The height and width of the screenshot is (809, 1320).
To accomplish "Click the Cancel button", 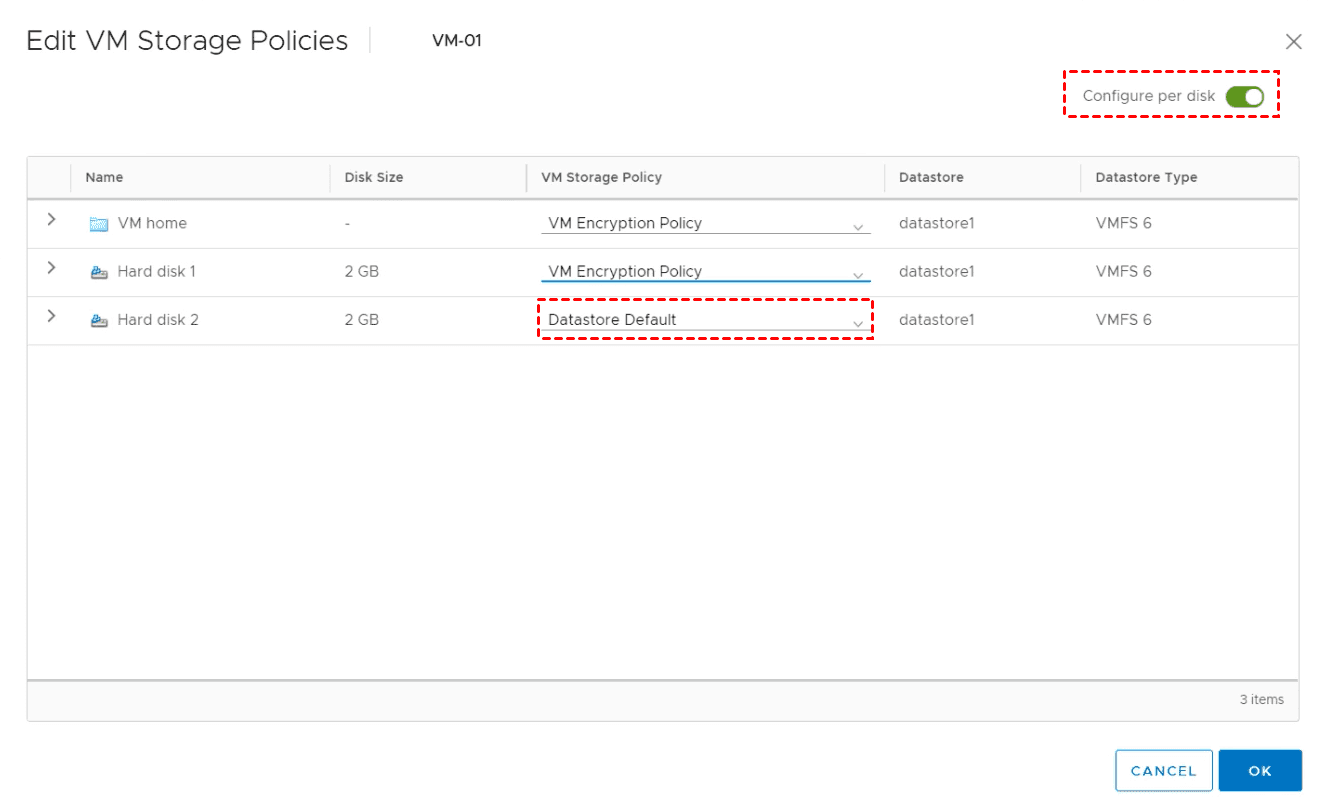I will pos(1163,771).
